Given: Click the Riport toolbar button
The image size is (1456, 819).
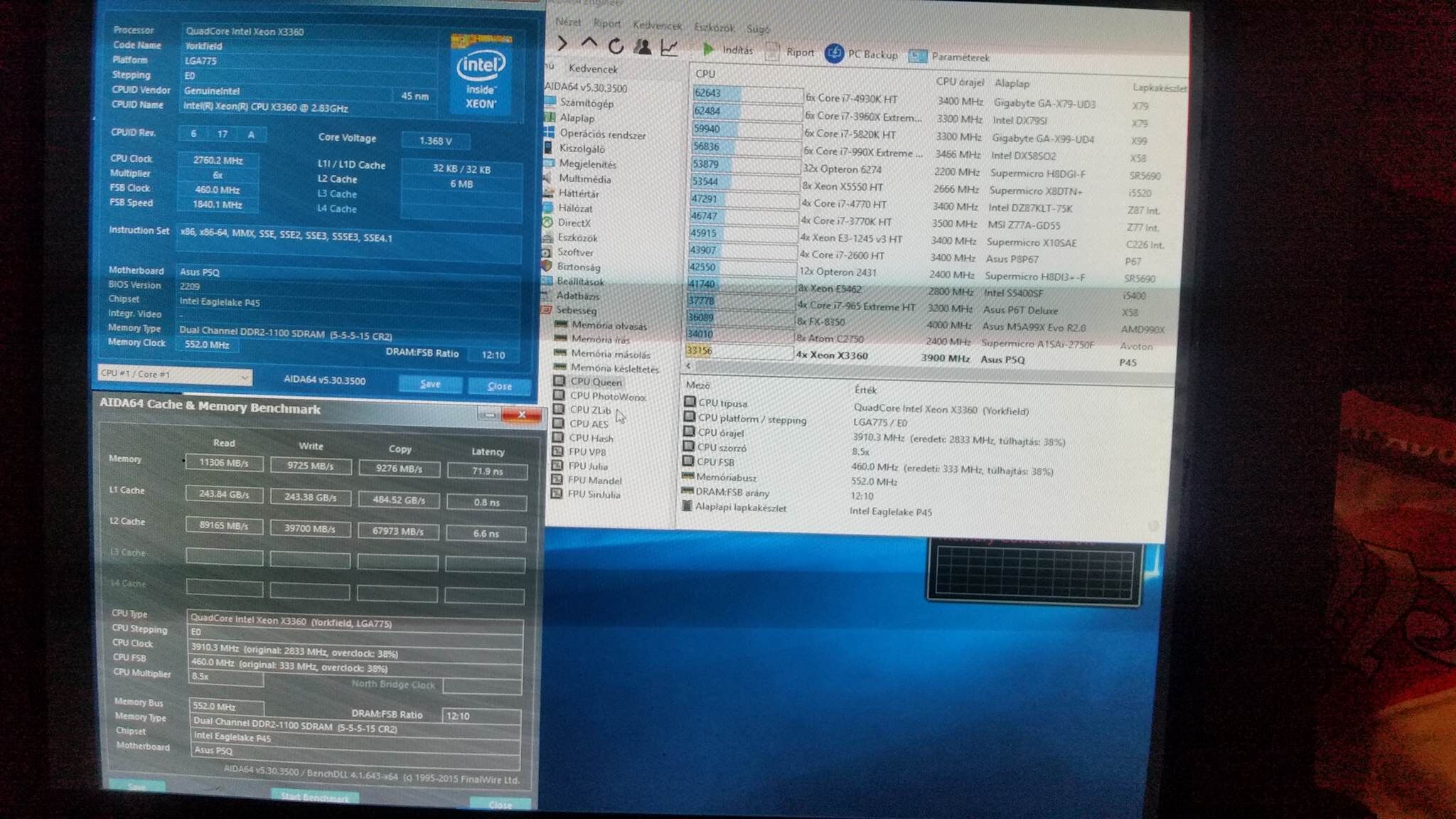Looking at the screenshot, I should [x=790, y=52].
